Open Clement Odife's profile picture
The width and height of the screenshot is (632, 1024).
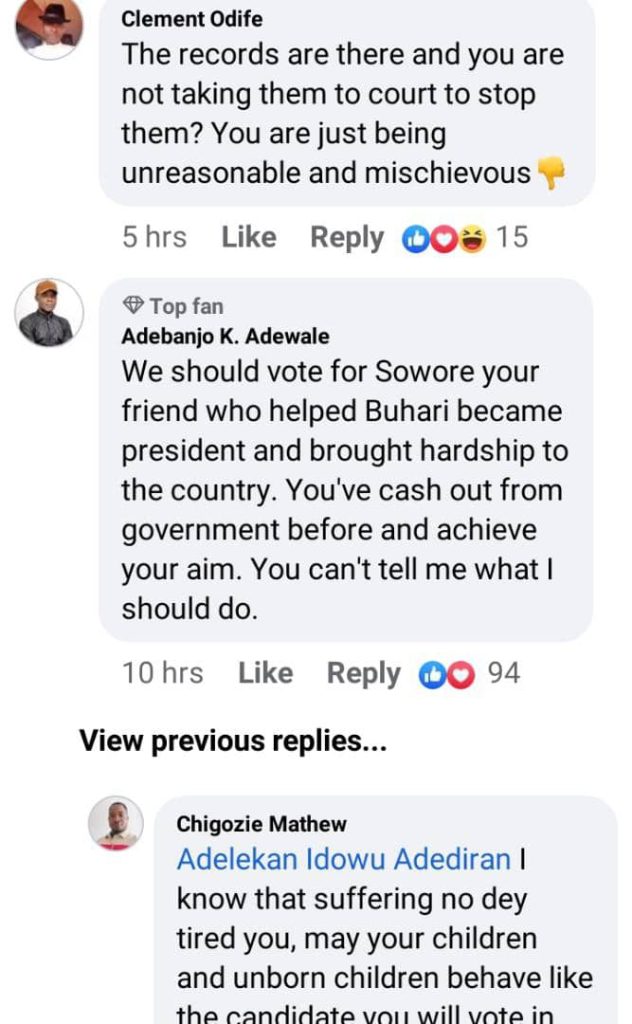click(x=49, y=26)
